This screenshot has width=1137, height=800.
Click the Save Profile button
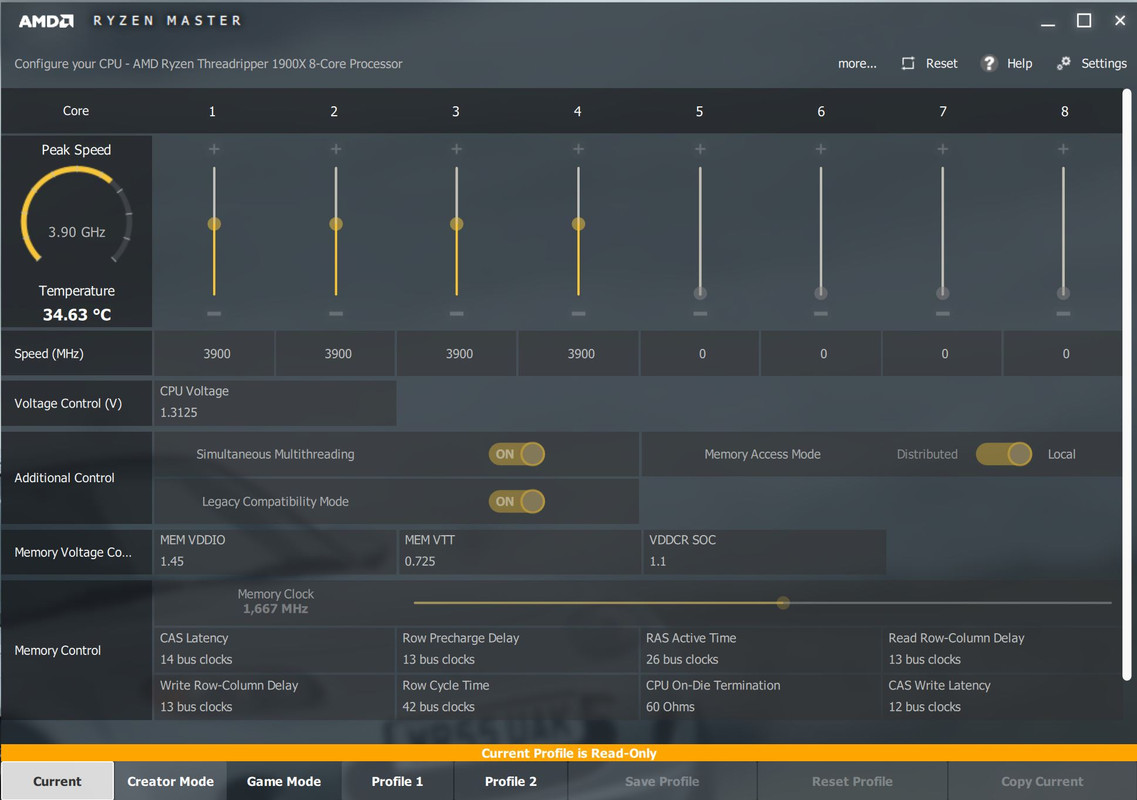(x=662, y=781)
